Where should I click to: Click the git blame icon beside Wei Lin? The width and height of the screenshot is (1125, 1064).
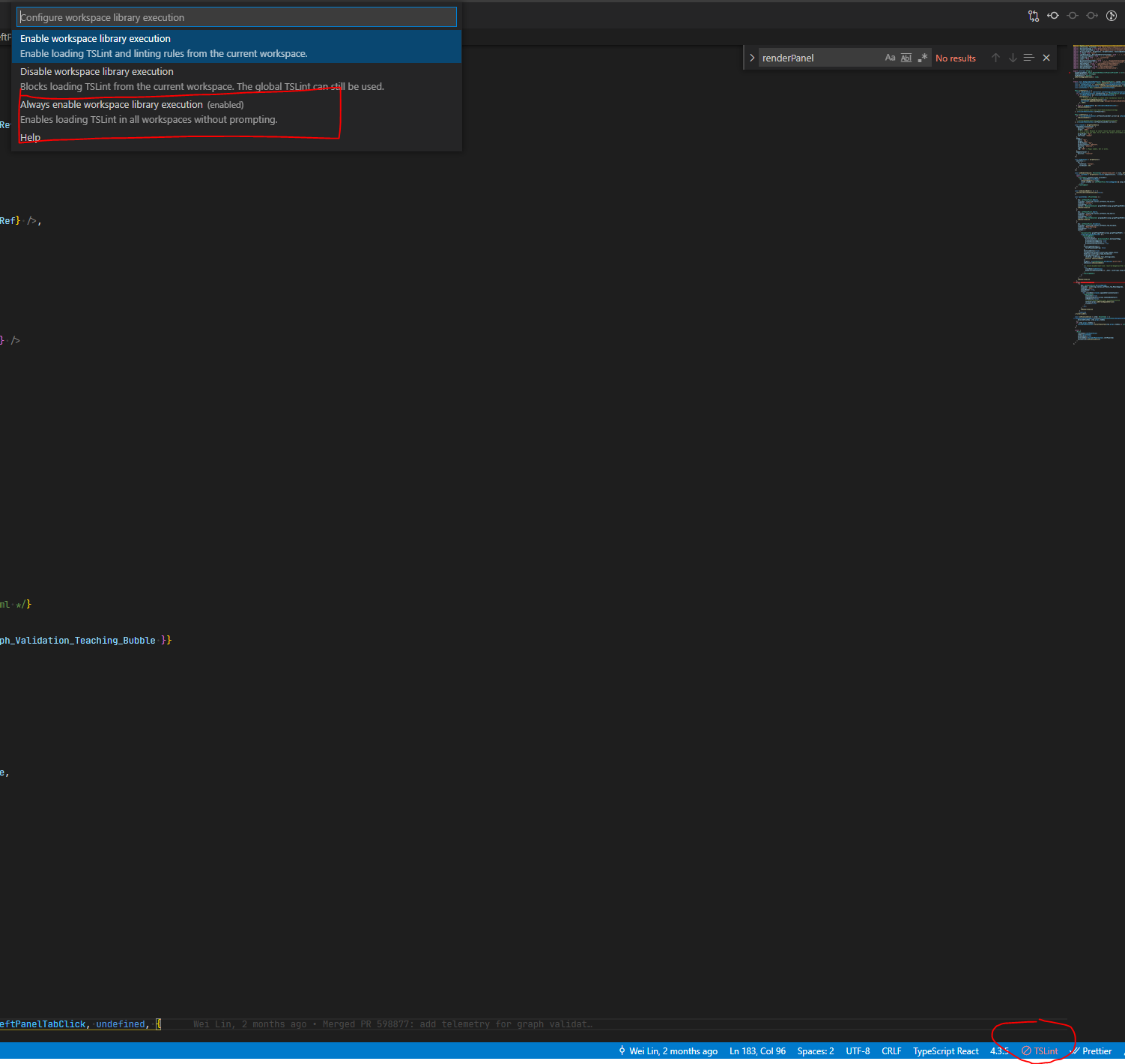pyautogui.click(x=621, y=1051)
